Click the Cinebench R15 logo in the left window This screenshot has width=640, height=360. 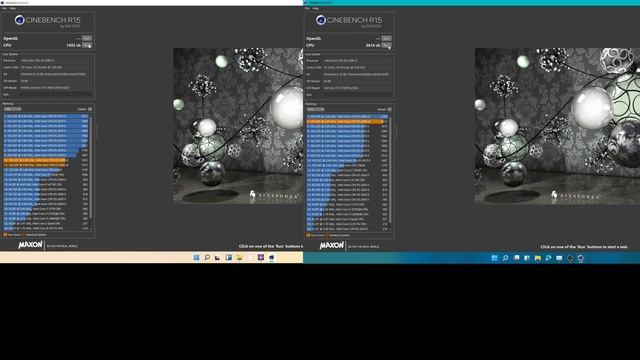[x=48, y=21]
